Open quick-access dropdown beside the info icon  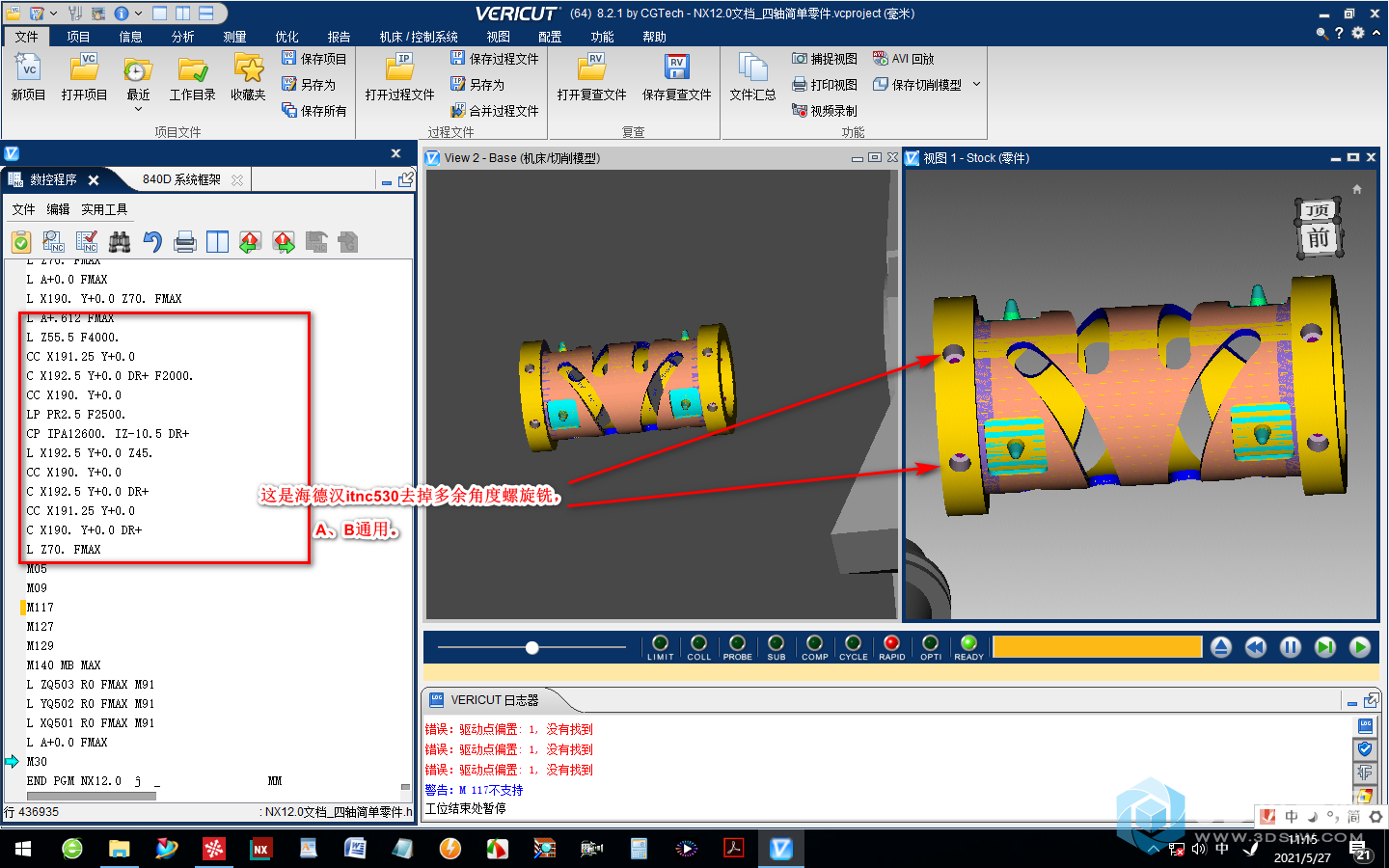coord(138,14)
